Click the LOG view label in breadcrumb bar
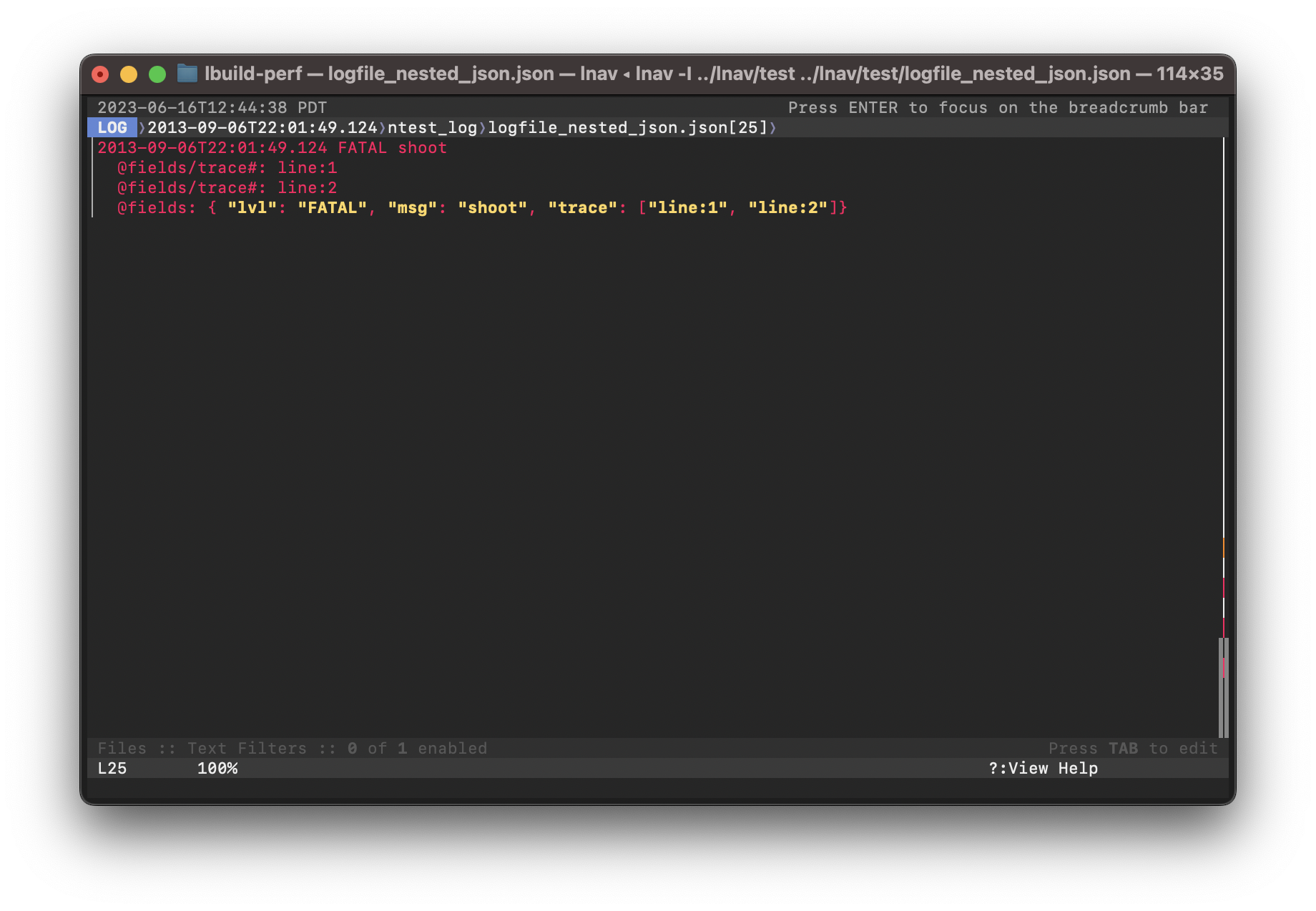The height and width of the screenshot is (911, 1316). coord(112,128)
